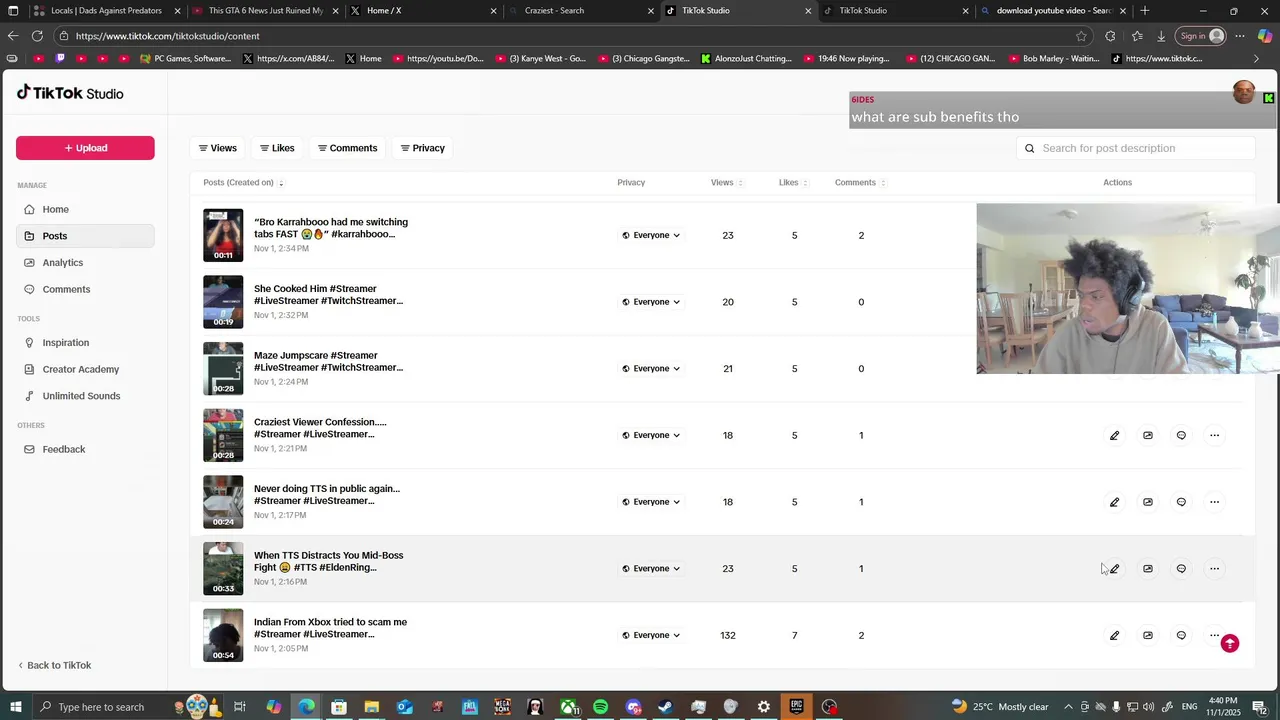Go to Home in the sidebar

point(85,209)
